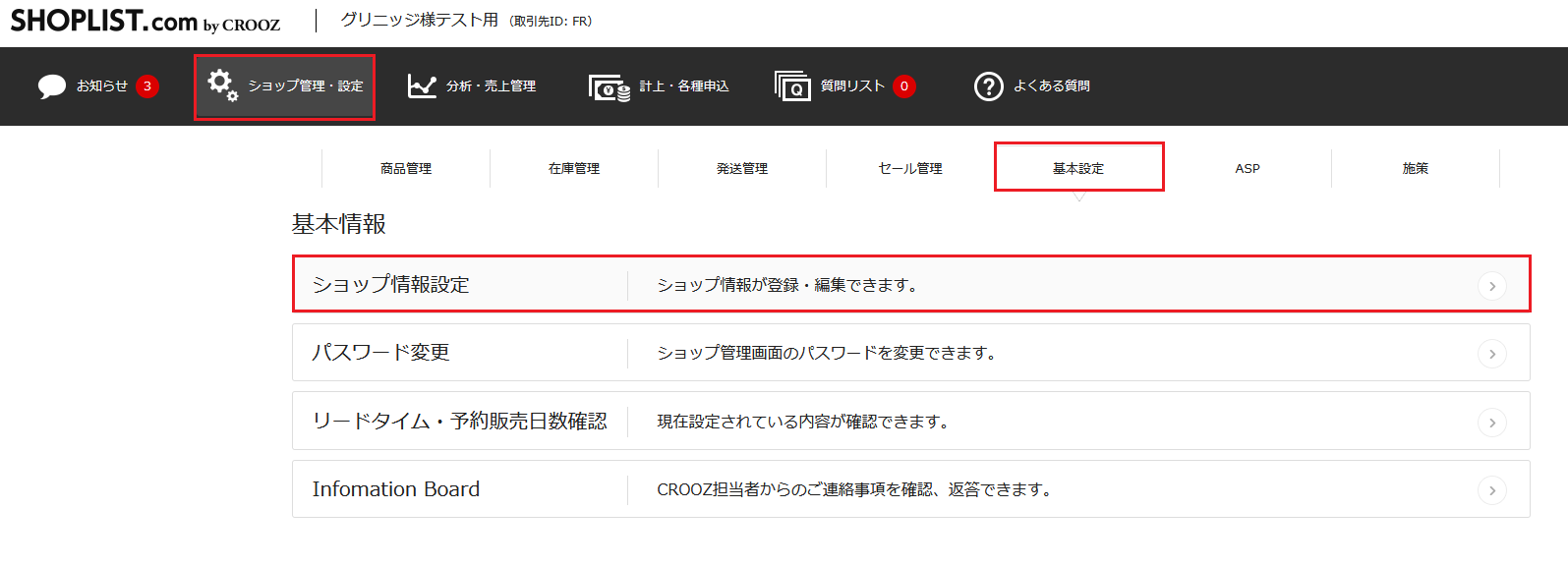Switch to the セール管理 tab

[910, 168]
